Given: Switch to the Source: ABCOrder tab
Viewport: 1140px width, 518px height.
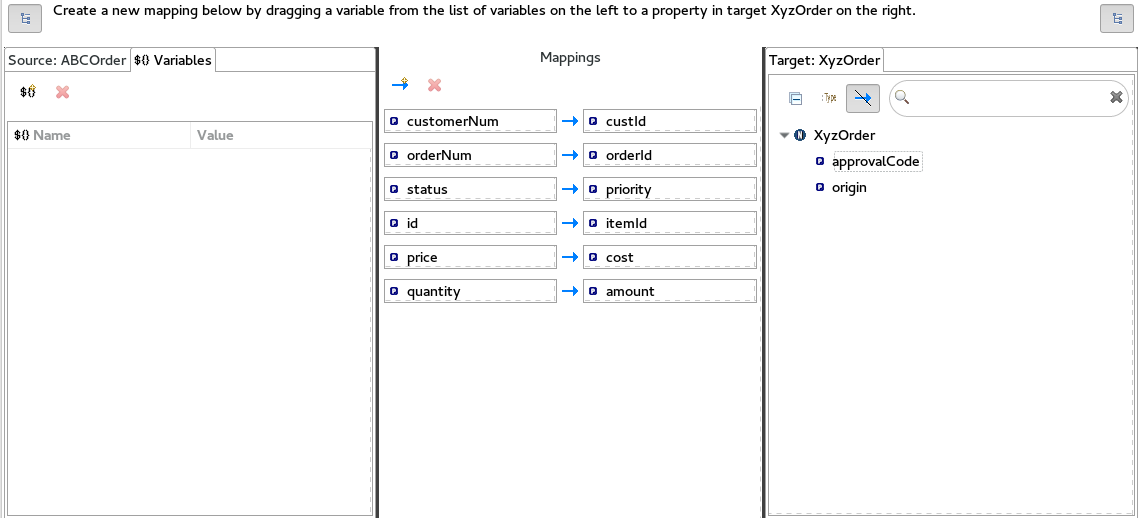Looking at the screenshot, I should (x=67, y=60).
